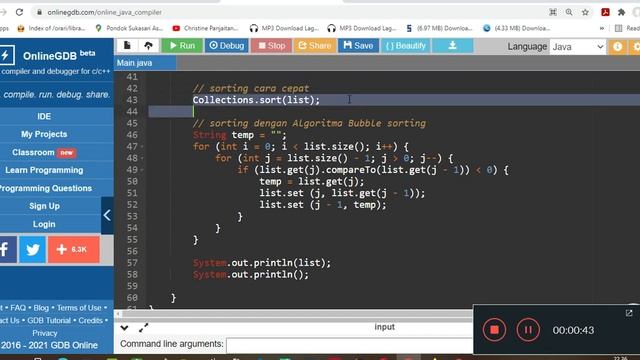
Task: Open Pondok Sukasari bookmark
Action: point(129,28)
